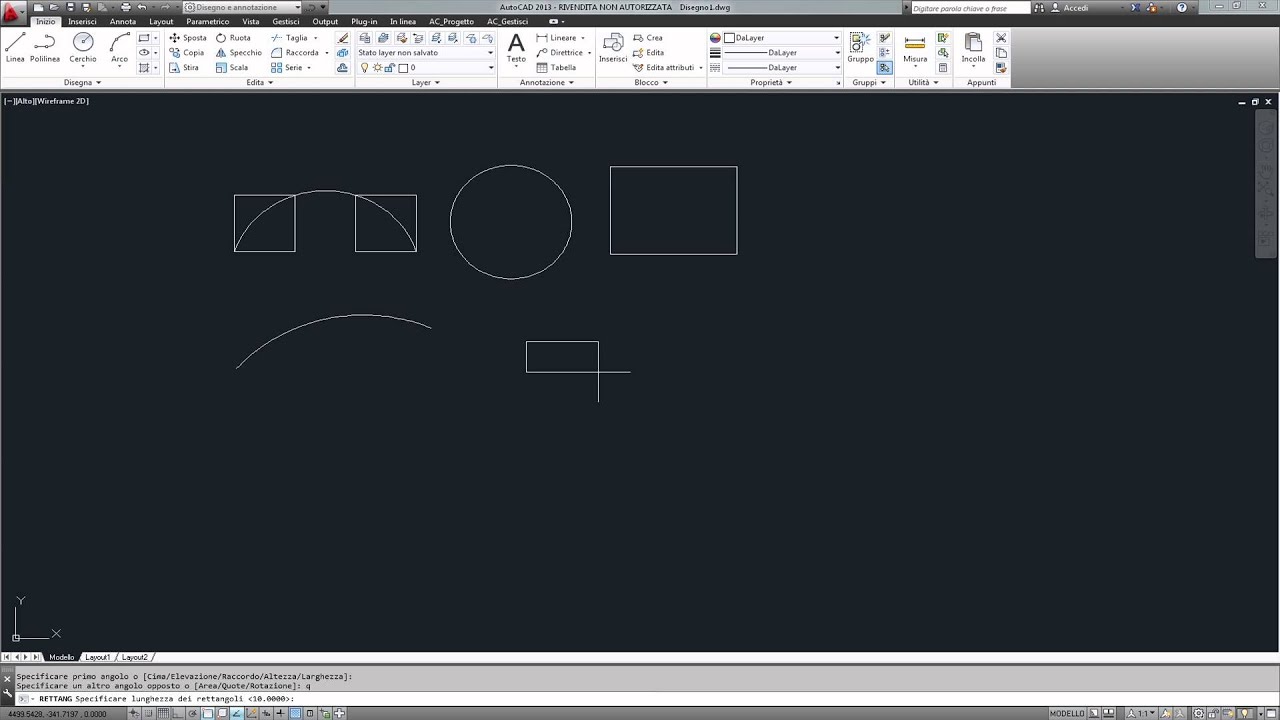
Task: Open the Gruppo group tool
Action: click(x=860, y=47)
